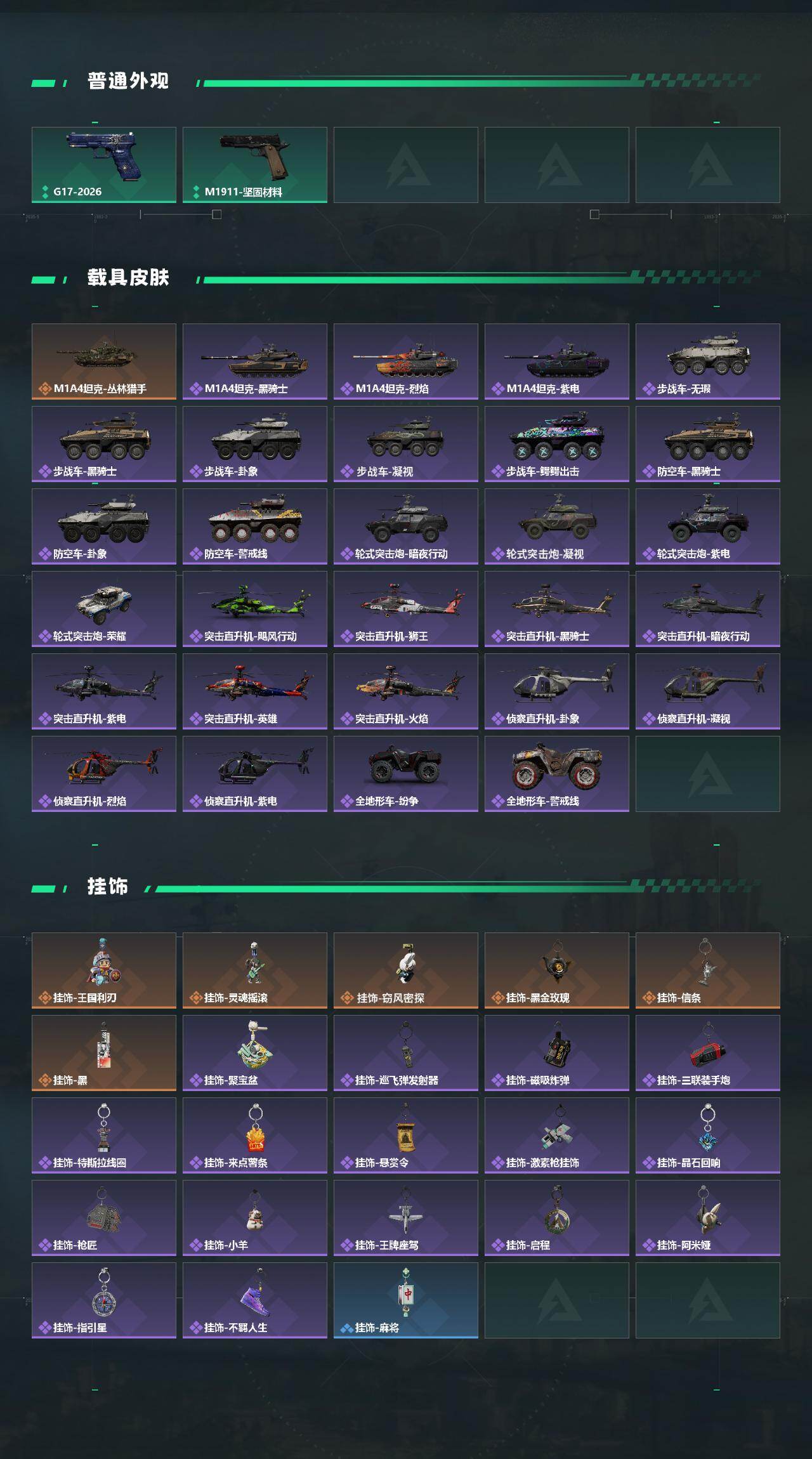
Task: Choose 全地形车-警戒线 ATV skin
Action: click(557, 774)
